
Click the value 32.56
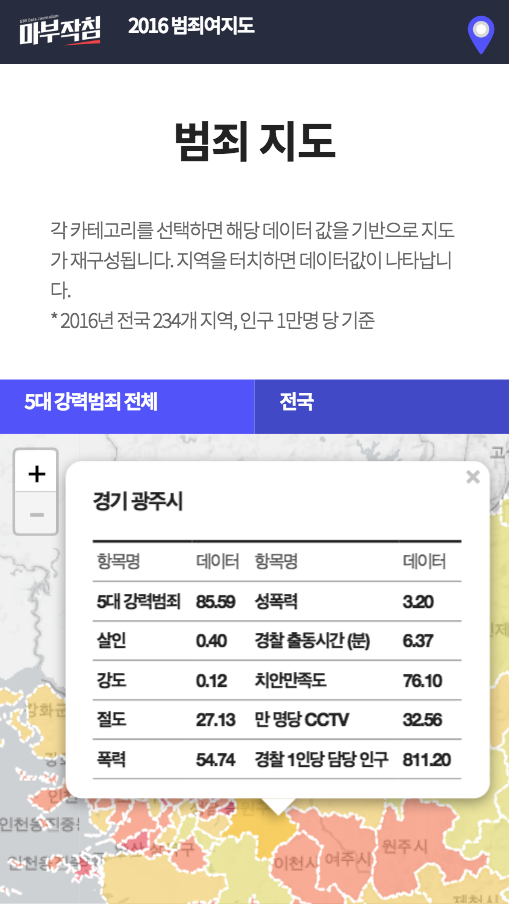pos(423,720)
